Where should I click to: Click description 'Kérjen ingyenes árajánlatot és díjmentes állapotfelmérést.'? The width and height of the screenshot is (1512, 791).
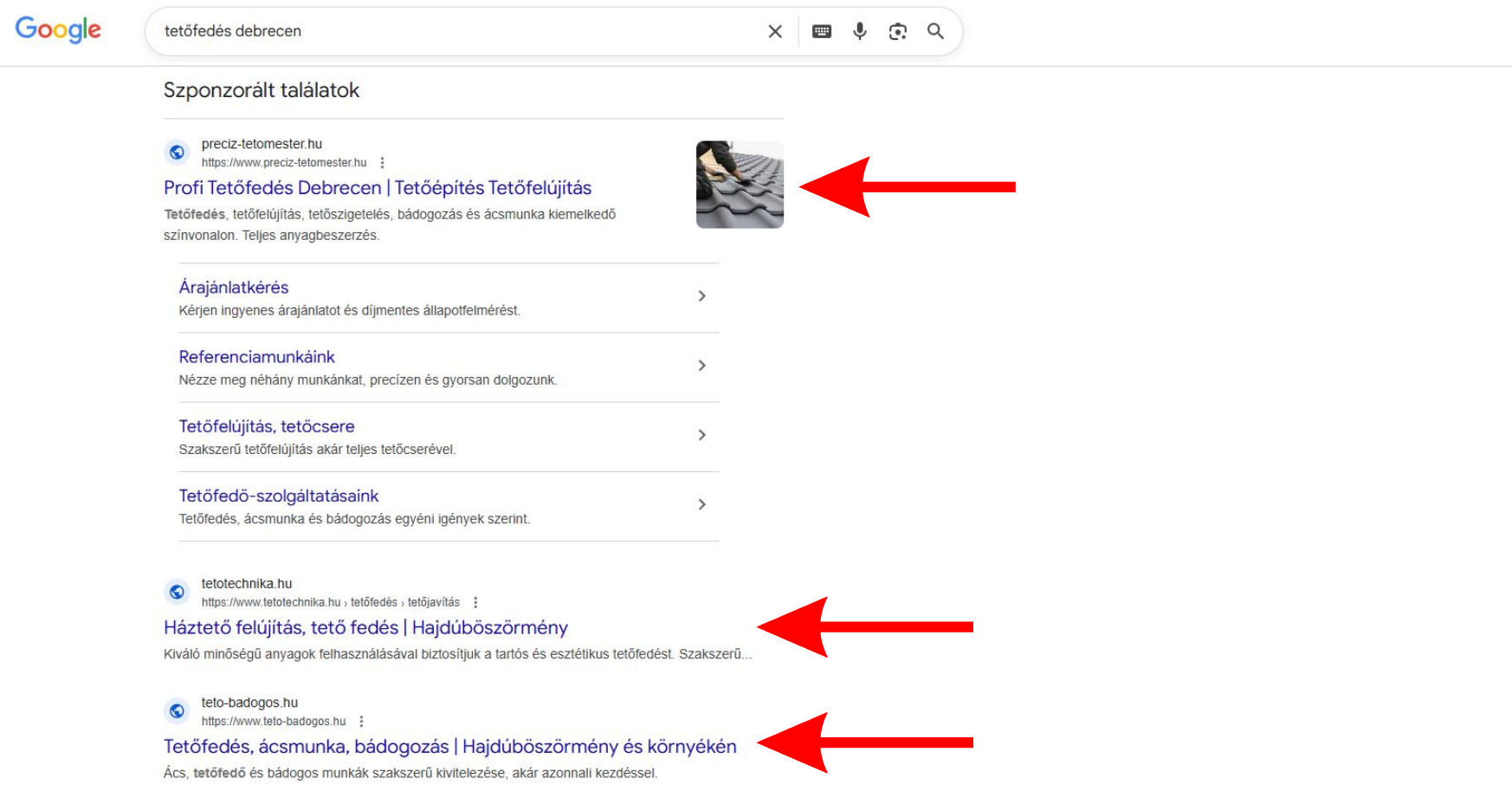(x=350, y=310)
